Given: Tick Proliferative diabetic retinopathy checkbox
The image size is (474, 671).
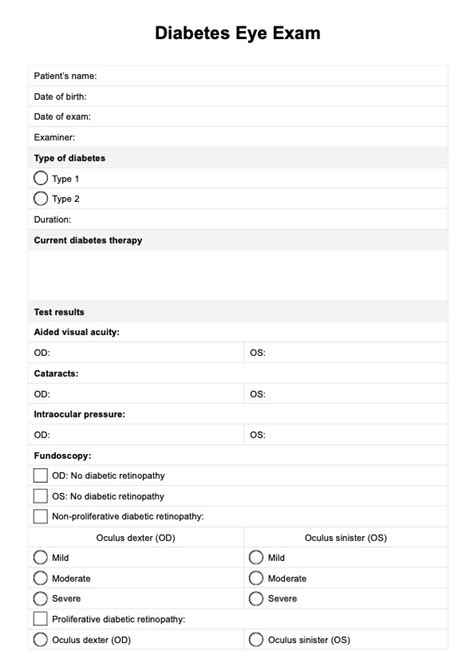Looking at the screenshot, I should pos(41,619).
